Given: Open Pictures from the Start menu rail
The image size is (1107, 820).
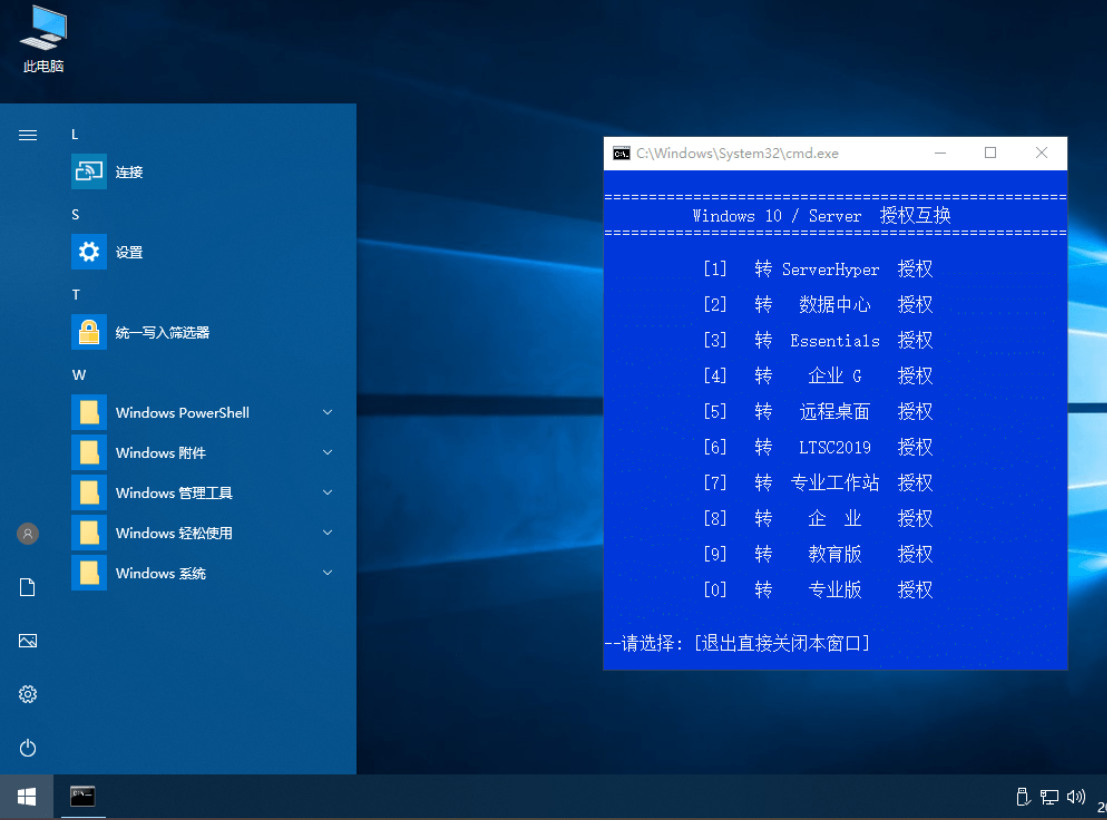Looking at the screenshot, I should [28, 641].
